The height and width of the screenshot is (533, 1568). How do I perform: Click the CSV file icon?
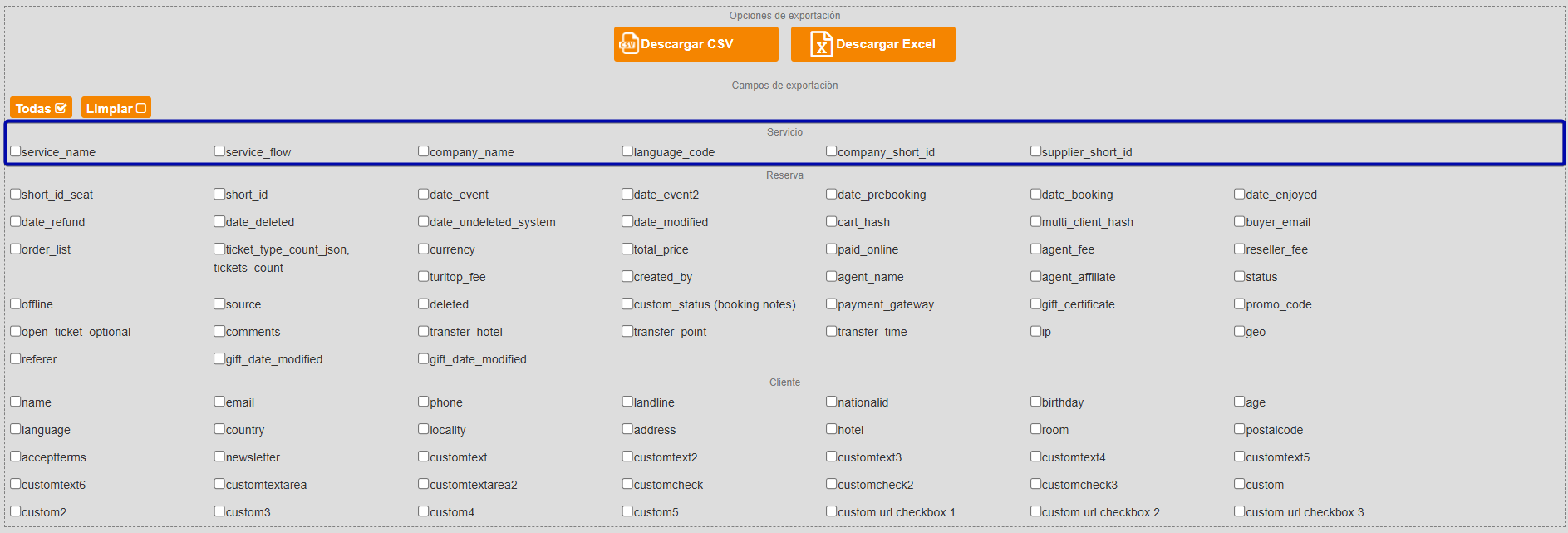[629, 44]
